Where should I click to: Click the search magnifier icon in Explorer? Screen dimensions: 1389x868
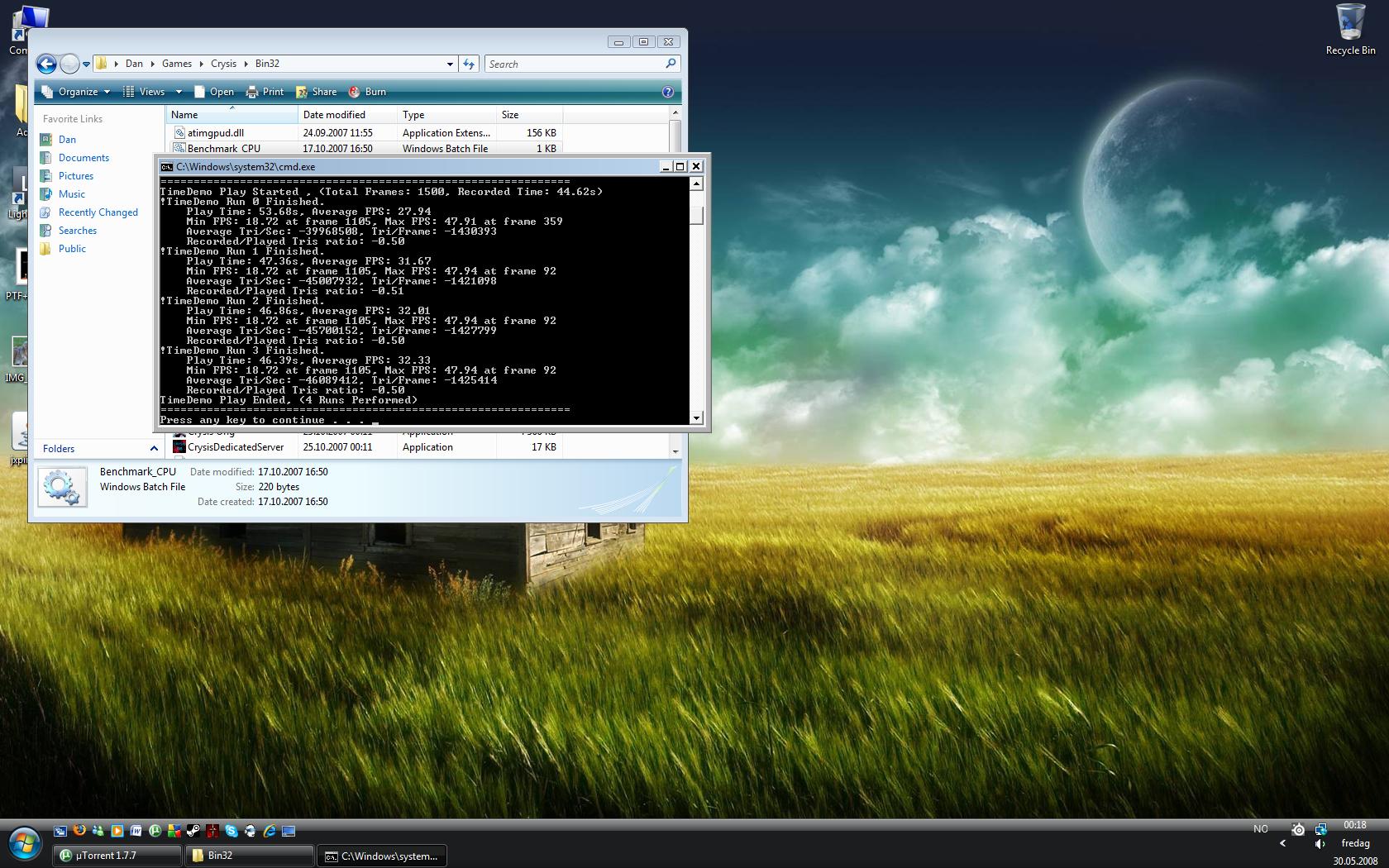pyautogui.click(x=671, y=63)
